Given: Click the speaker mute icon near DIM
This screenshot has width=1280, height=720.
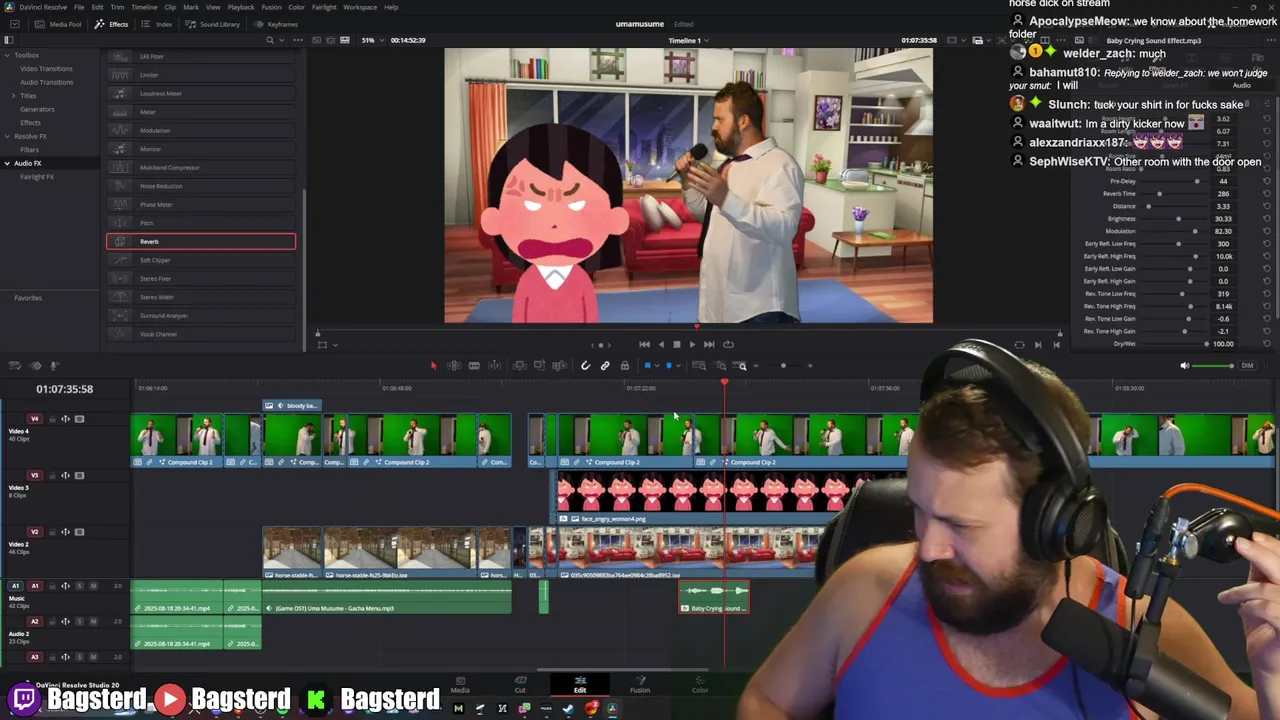Looking at the screenshot, I should (1185, 366).
